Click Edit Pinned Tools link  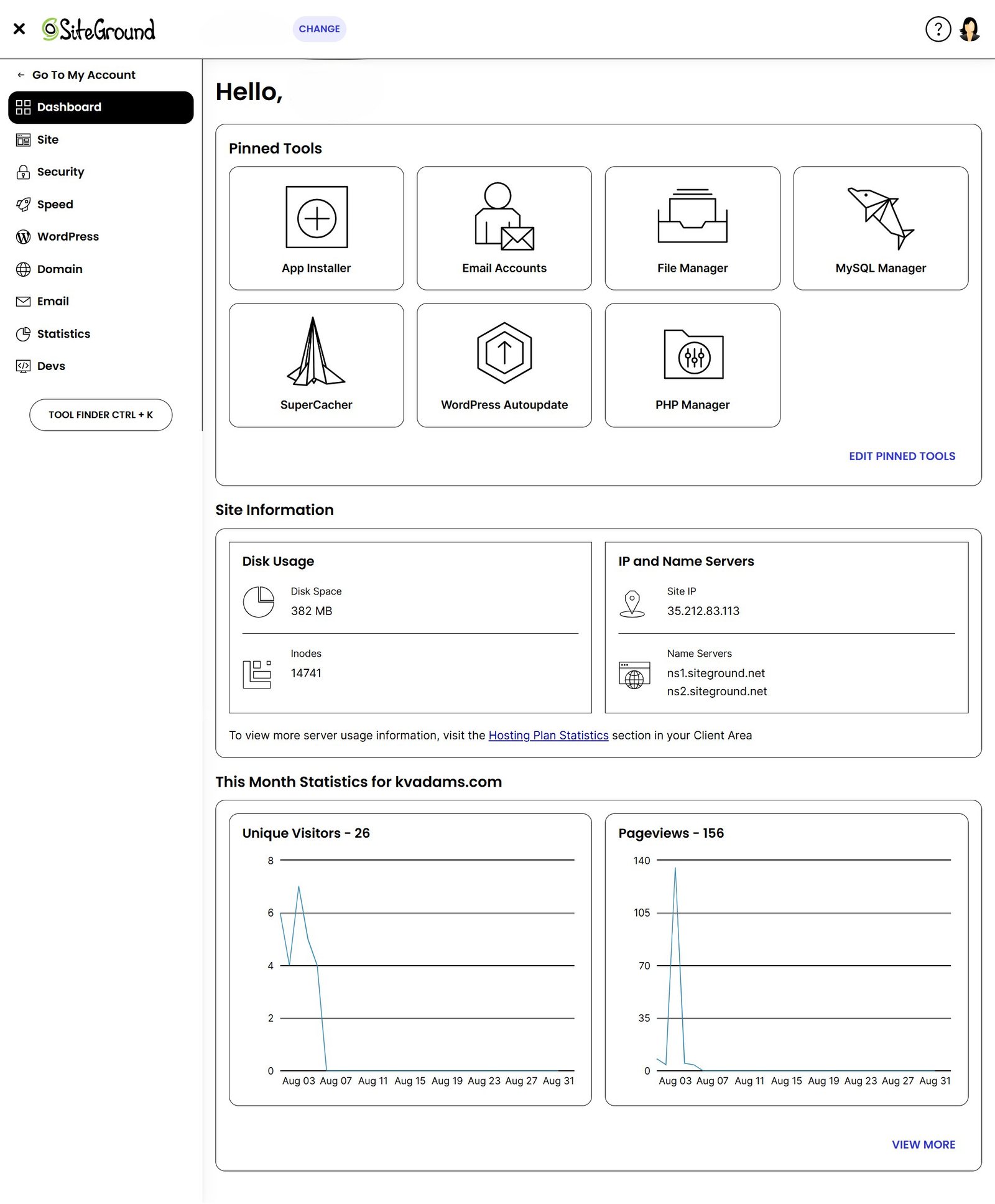point(902,456)
